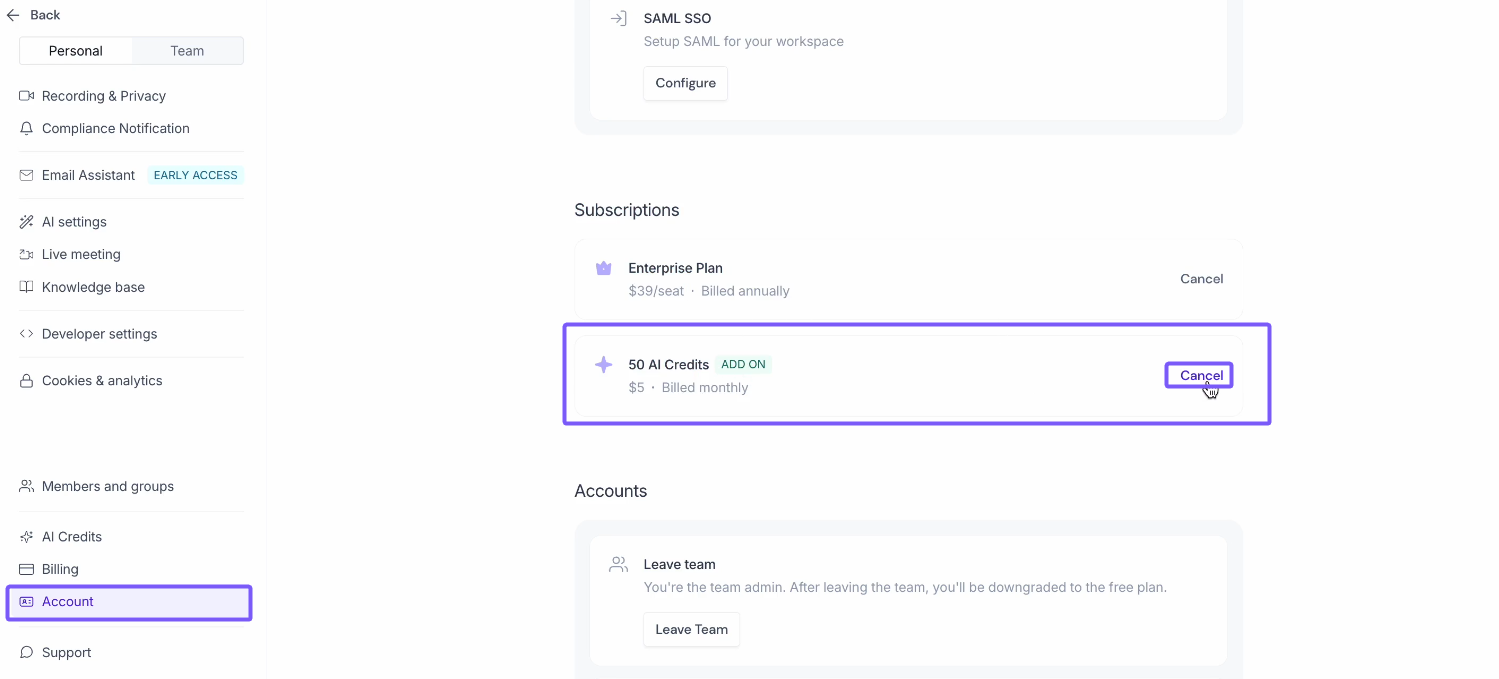This screenshot has height=679, width=1499.
Task: Open Live meeting settings
Action: 81,255
